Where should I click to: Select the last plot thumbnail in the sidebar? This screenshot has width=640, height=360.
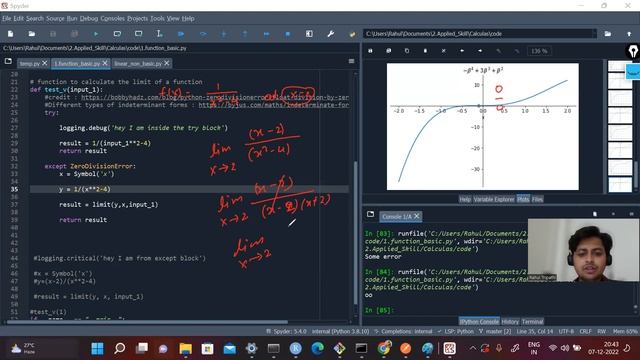(620, 184)
